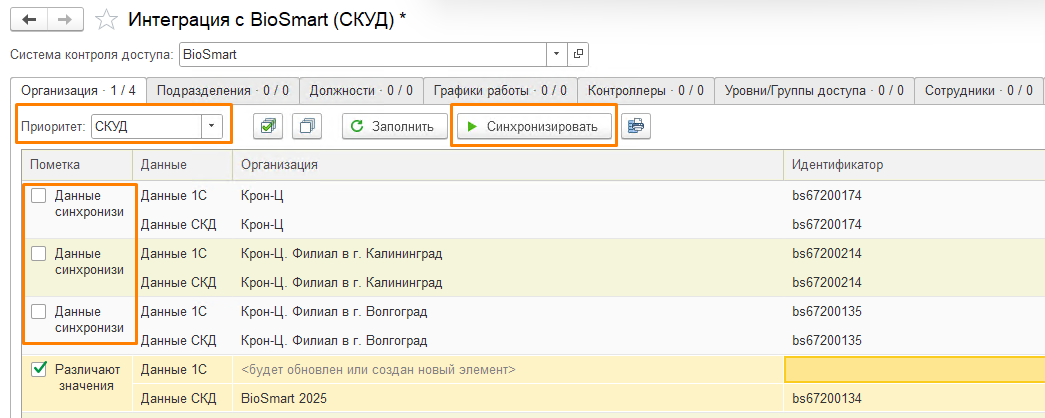This screenshot has width=1045, height=418.
Task: Open the BioSmart system record via open icon
Action: click(x=579, y=54)
